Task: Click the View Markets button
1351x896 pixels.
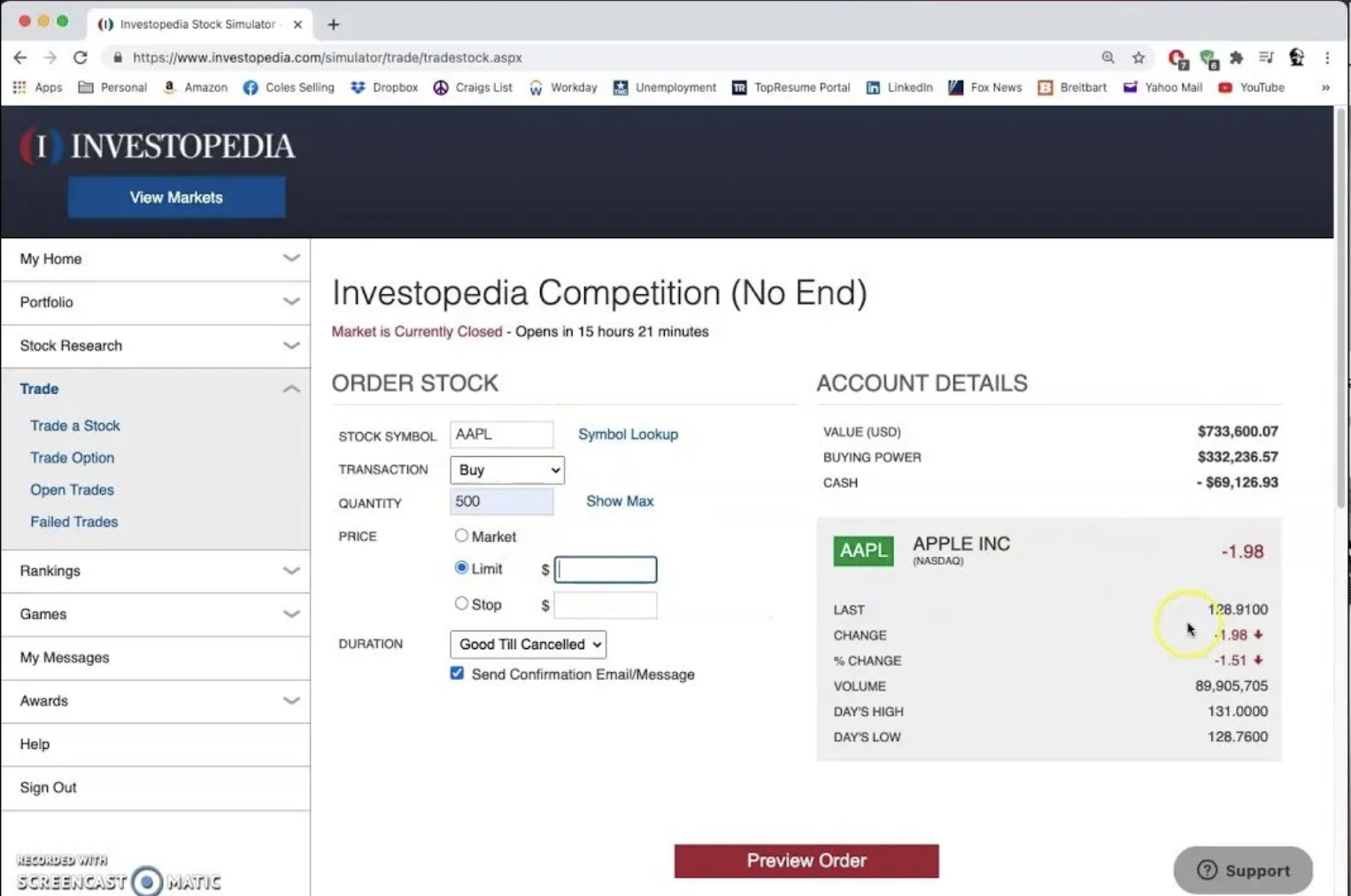Action: tap(176, 197)
